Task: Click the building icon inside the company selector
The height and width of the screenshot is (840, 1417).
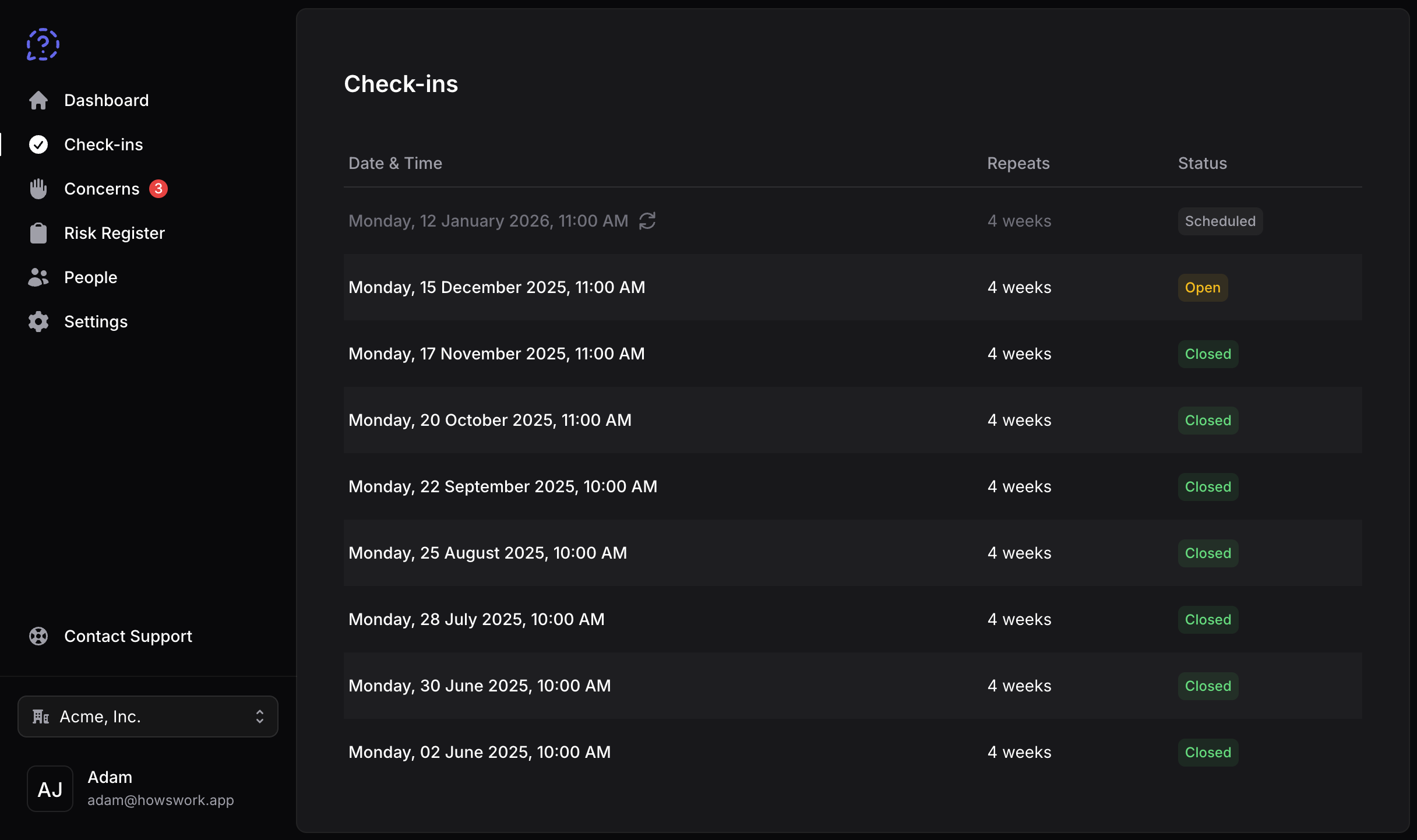Action: pyautogui.click(x=40, y=717)
